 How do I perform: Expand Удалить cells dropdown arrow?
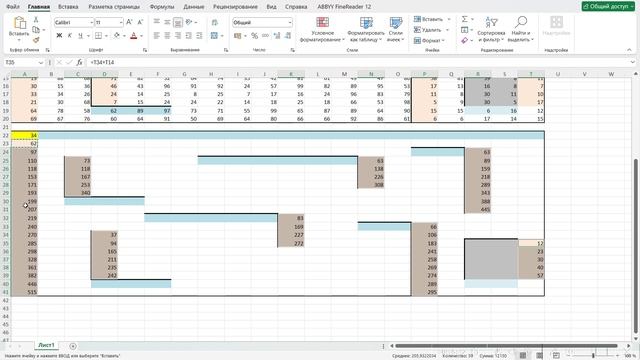(447, 30)
